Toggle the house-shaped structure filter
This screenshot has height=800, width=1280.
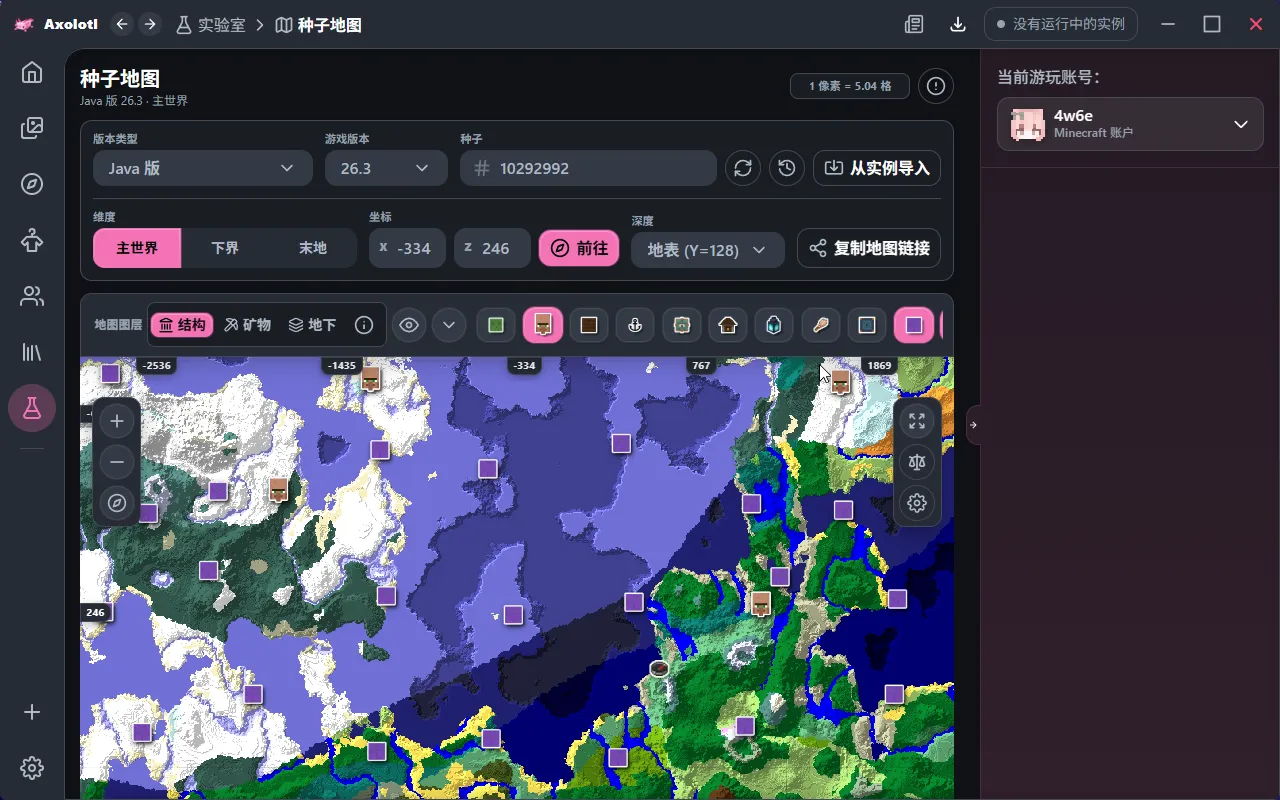point(728,325)
